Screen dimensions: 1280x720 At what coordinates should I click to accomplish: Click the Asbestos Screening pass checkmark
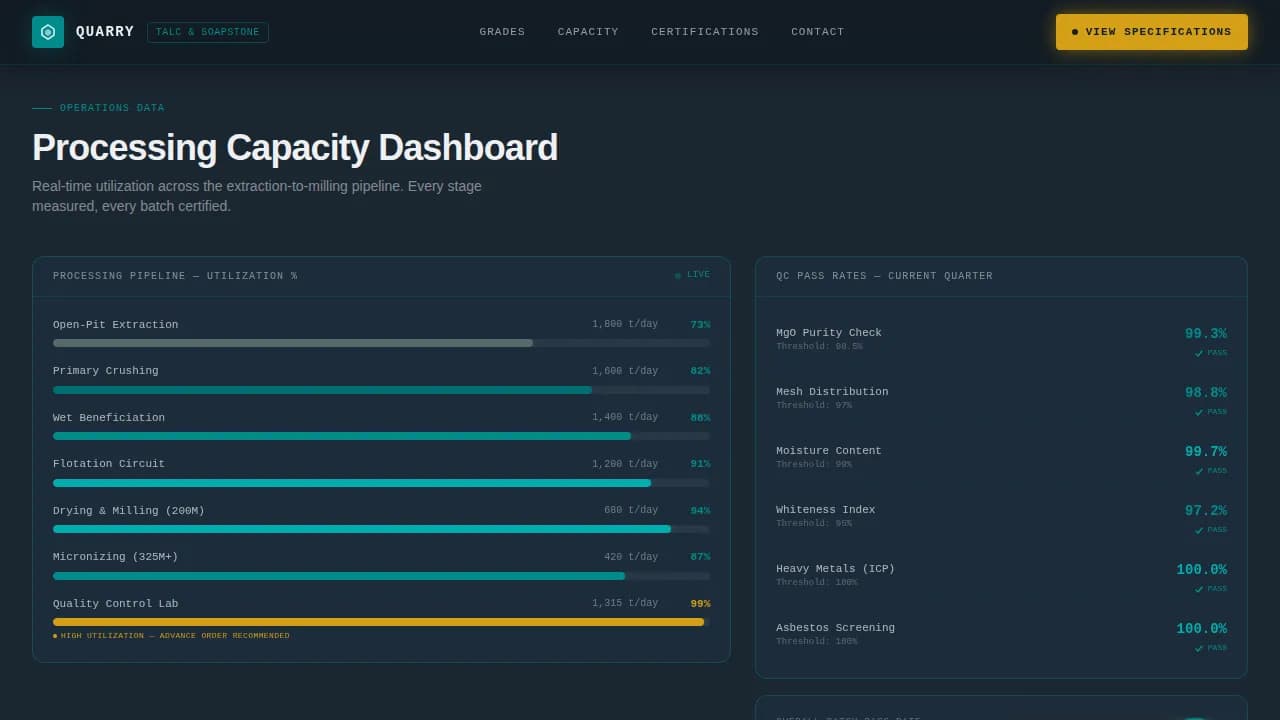[1199, 648]
